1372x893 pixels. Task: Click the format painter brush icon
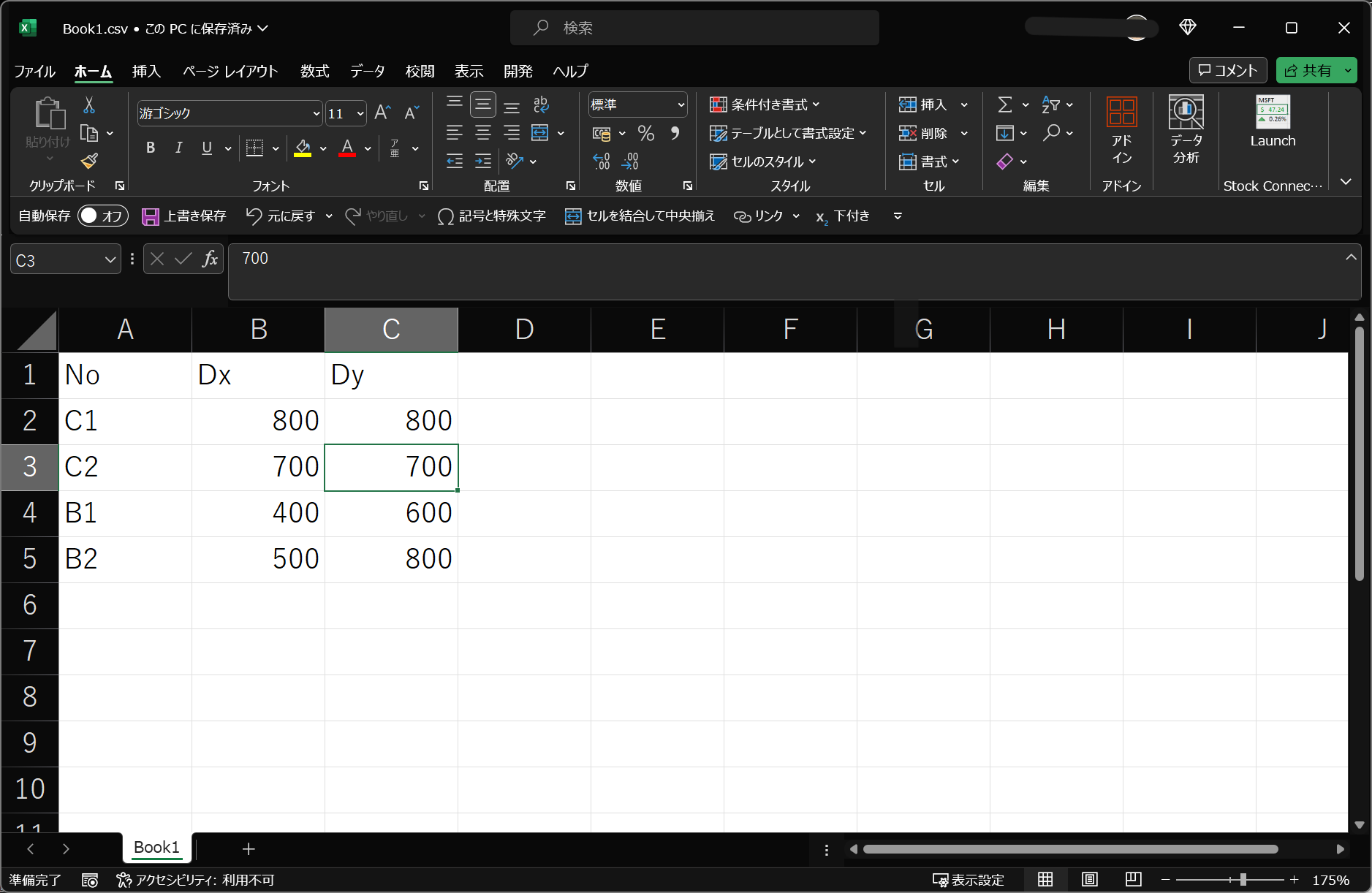[x=89, y=161]
